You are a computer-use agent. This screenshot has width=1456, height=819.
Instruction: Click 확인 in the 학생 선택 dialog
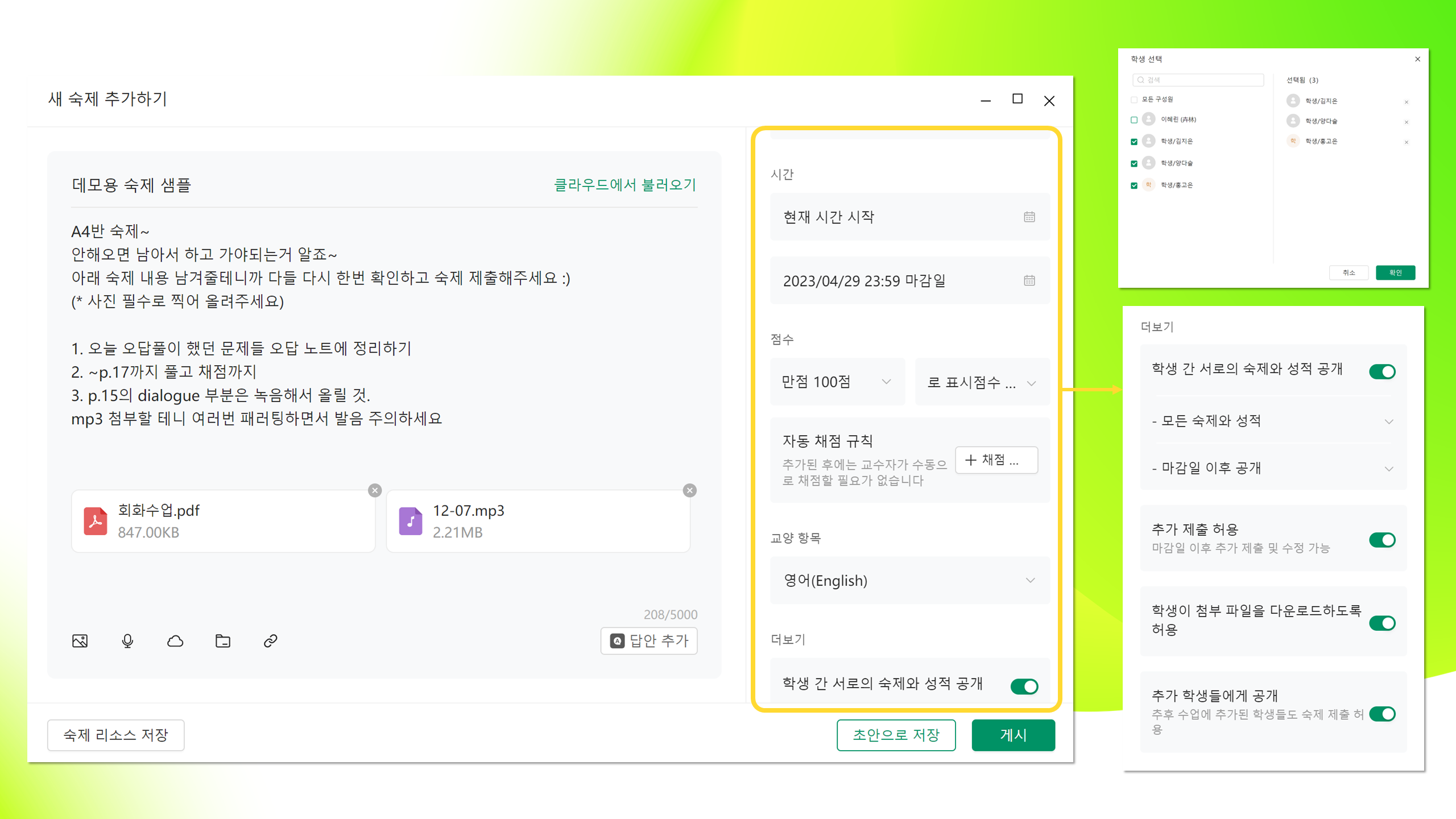tap(1396, 273)
